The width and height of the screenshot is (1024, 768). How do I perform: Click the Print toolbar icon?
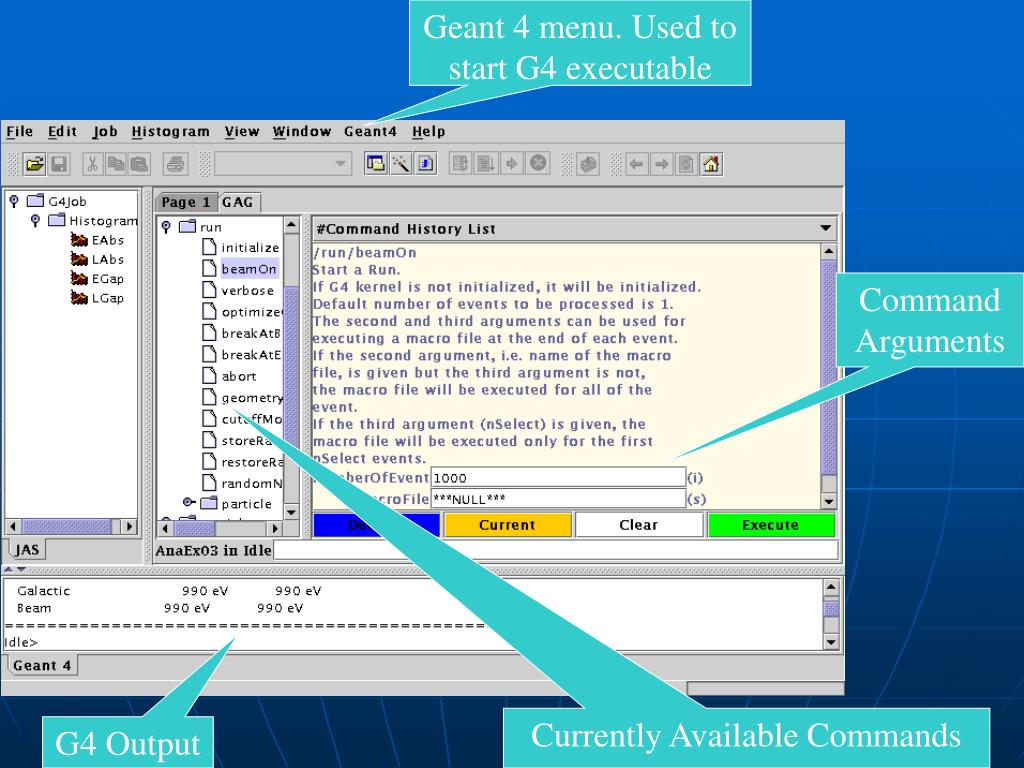pos(175,164)
